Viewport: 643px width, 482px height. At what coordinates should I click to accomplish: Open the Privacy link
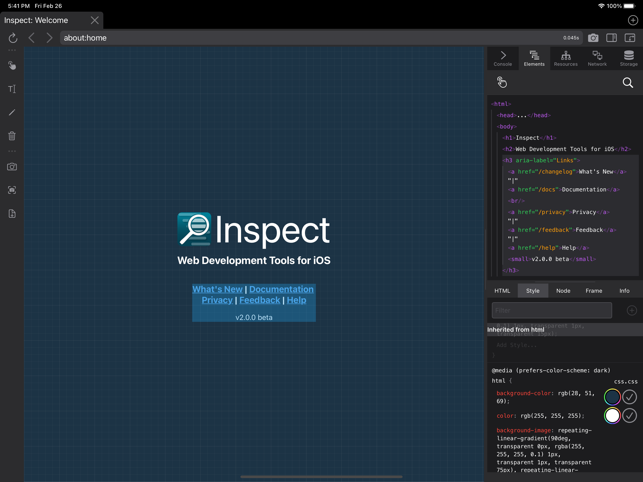coord(217,300)
